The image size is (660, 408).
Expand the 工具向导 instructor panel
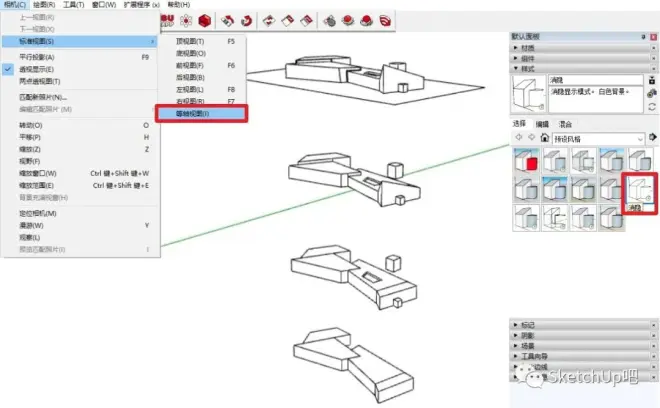[583, 356]
